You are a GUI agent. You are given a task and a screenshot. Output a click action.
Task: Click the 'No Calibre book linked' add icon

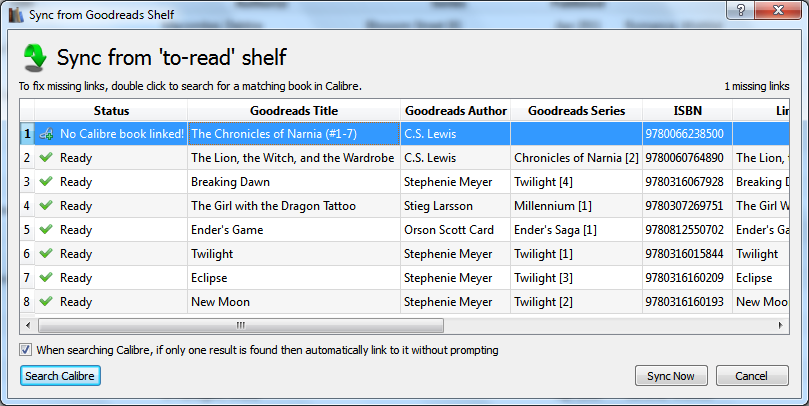(x=46, y=133)
